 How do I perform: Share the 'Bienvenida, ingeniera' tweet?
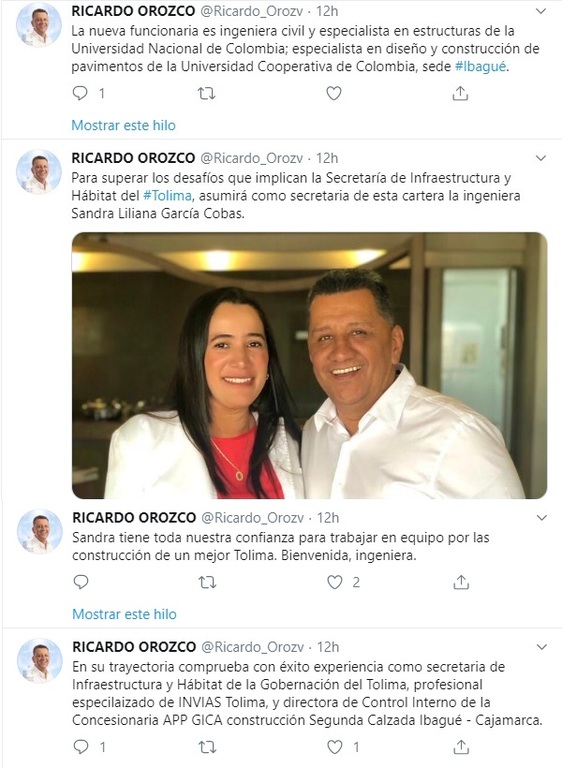click(x=461, y=582)
